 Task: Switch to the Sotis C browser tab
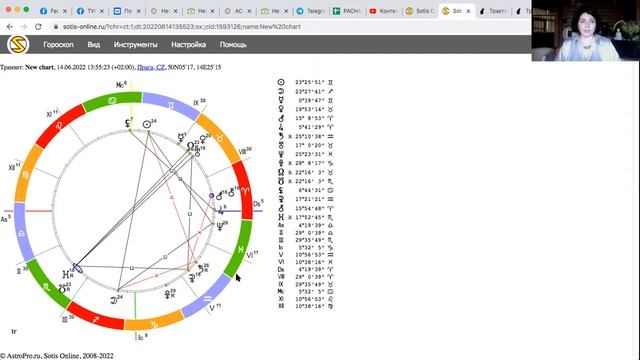click(x=420, y=11)
